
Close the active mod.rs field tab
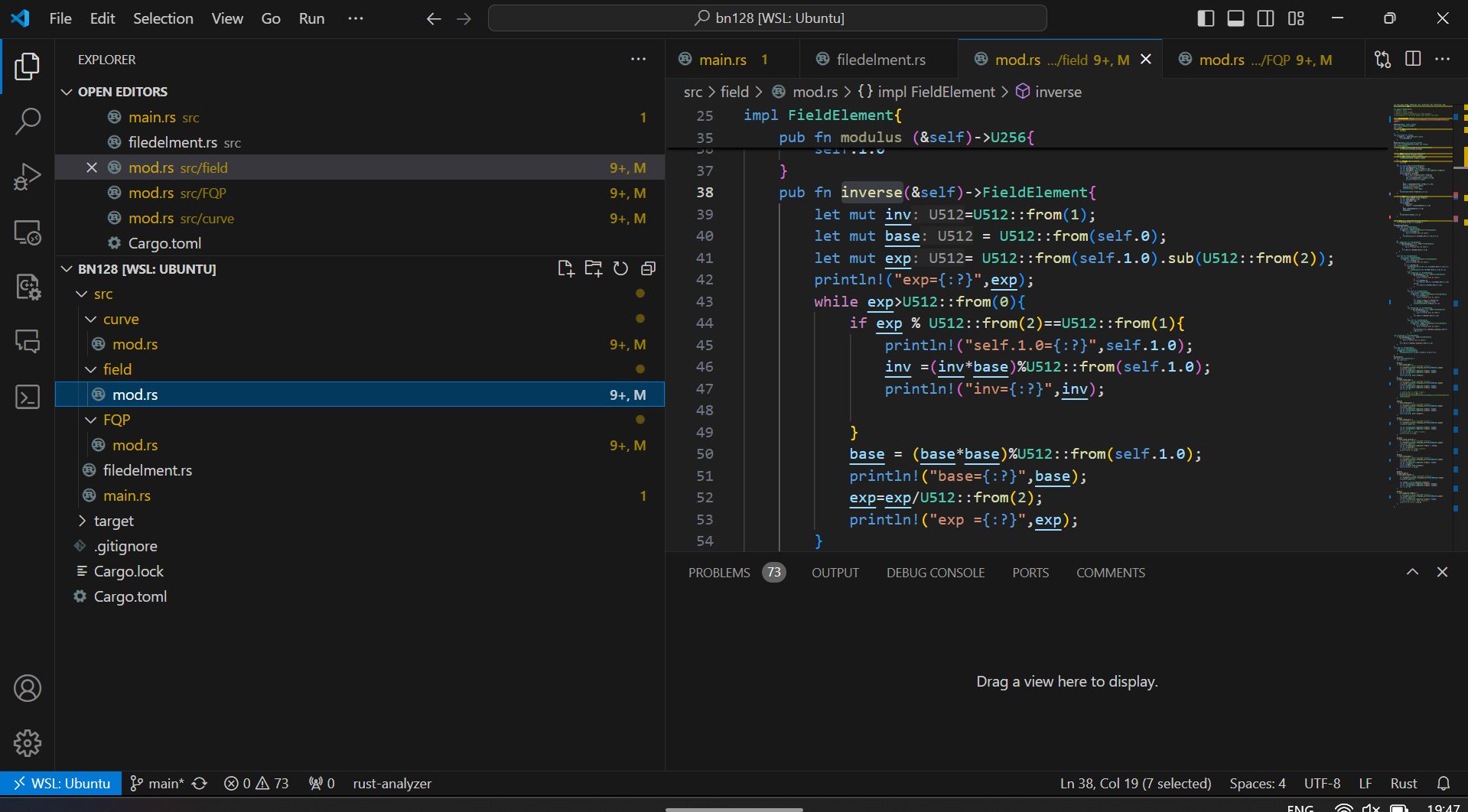tap(1146, 59)
